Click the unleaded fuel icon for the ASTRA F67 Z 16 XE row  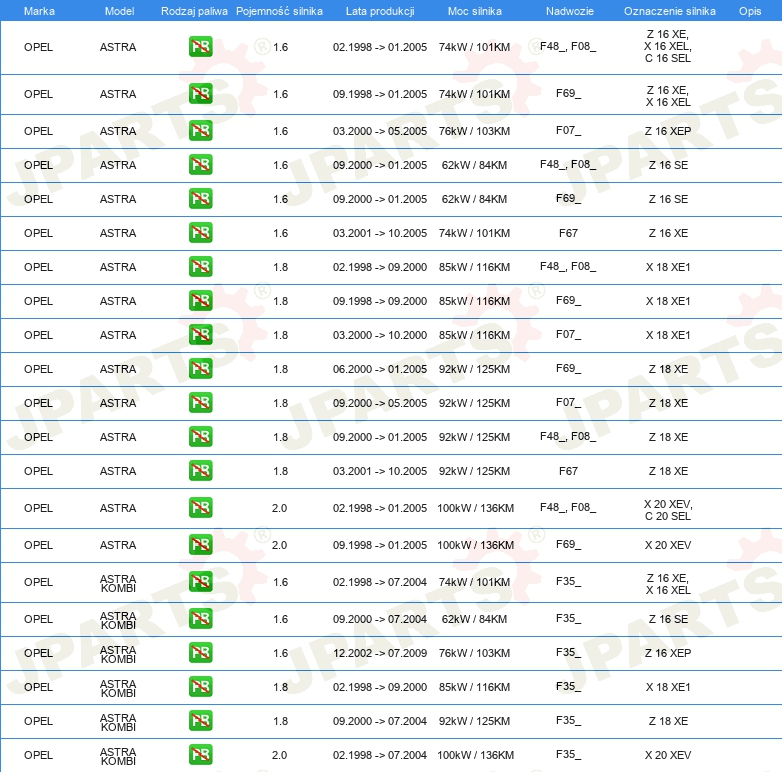coord(200,233)
